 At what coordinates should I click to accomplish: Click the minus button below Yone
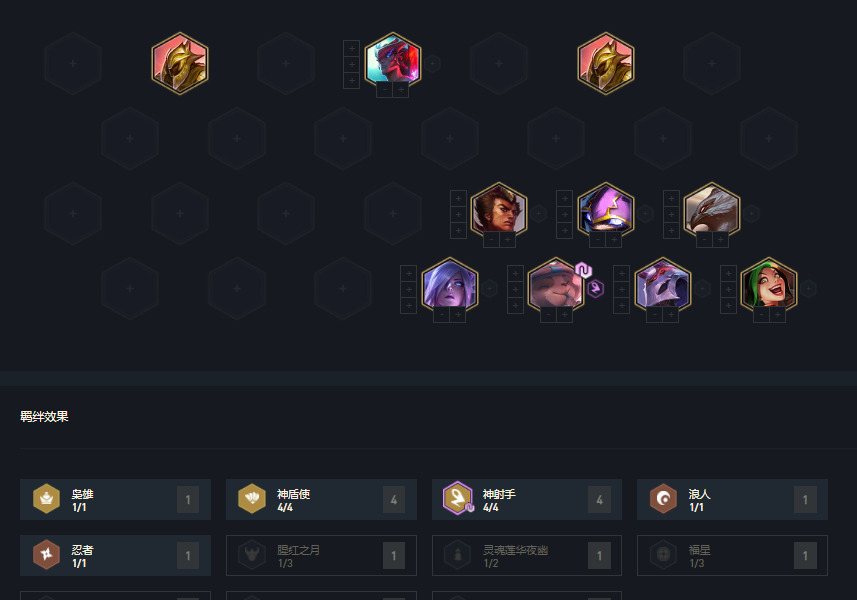click(385, 90)
